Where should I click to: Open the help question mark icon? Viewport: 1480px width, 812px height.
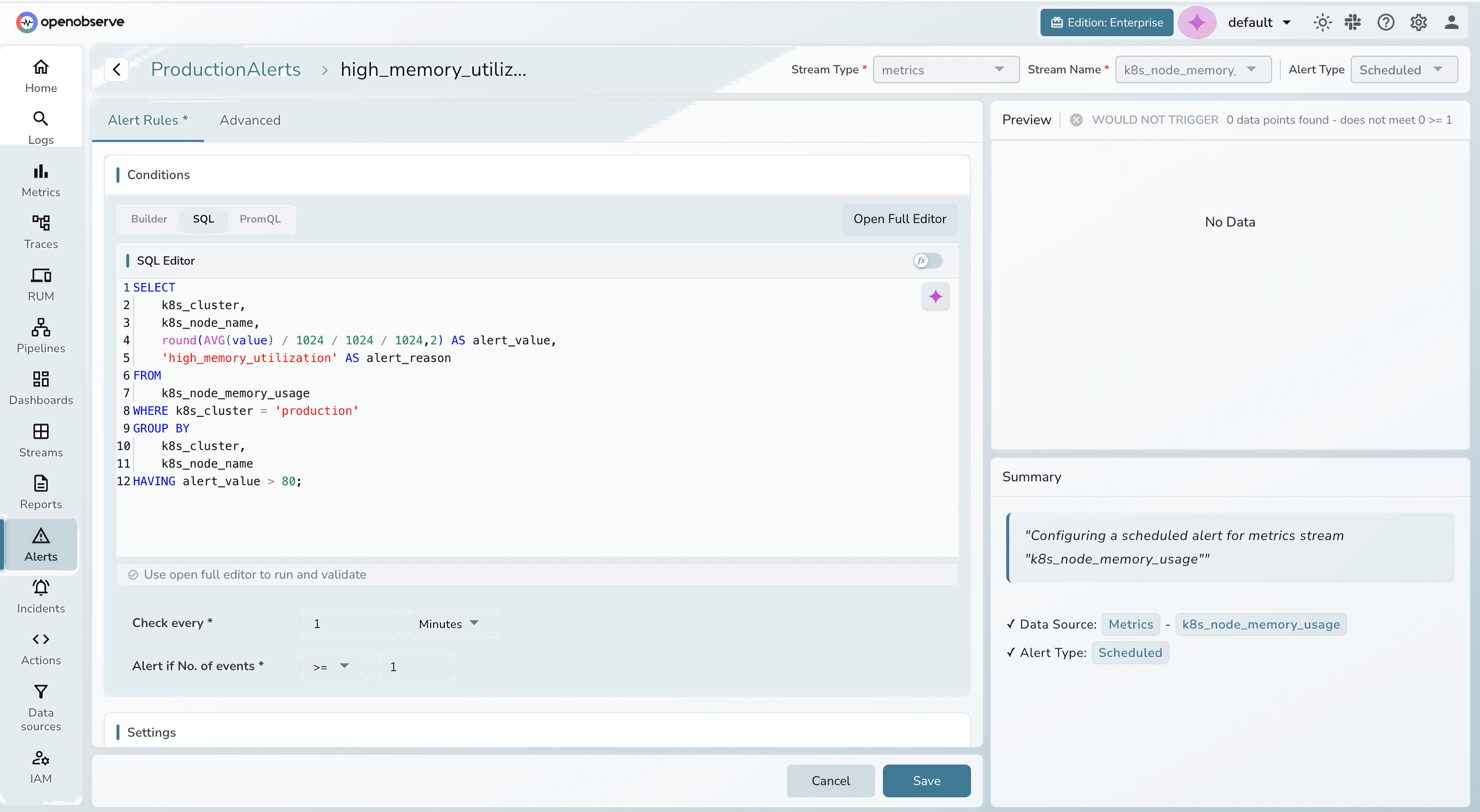pyautogui.click(x=1385, y=23)
